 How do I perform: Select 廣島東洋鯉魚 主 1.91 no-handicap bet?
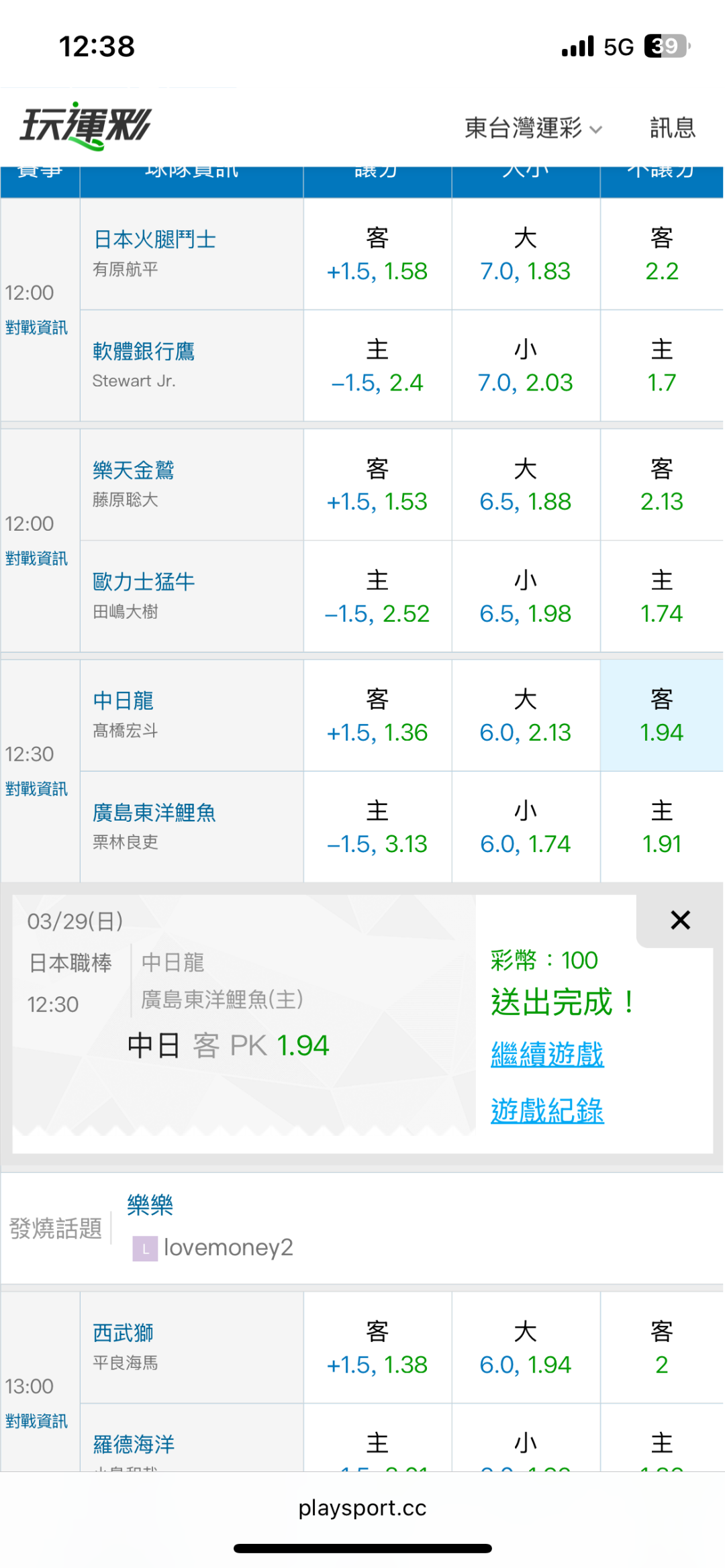[x=661, y=827]
